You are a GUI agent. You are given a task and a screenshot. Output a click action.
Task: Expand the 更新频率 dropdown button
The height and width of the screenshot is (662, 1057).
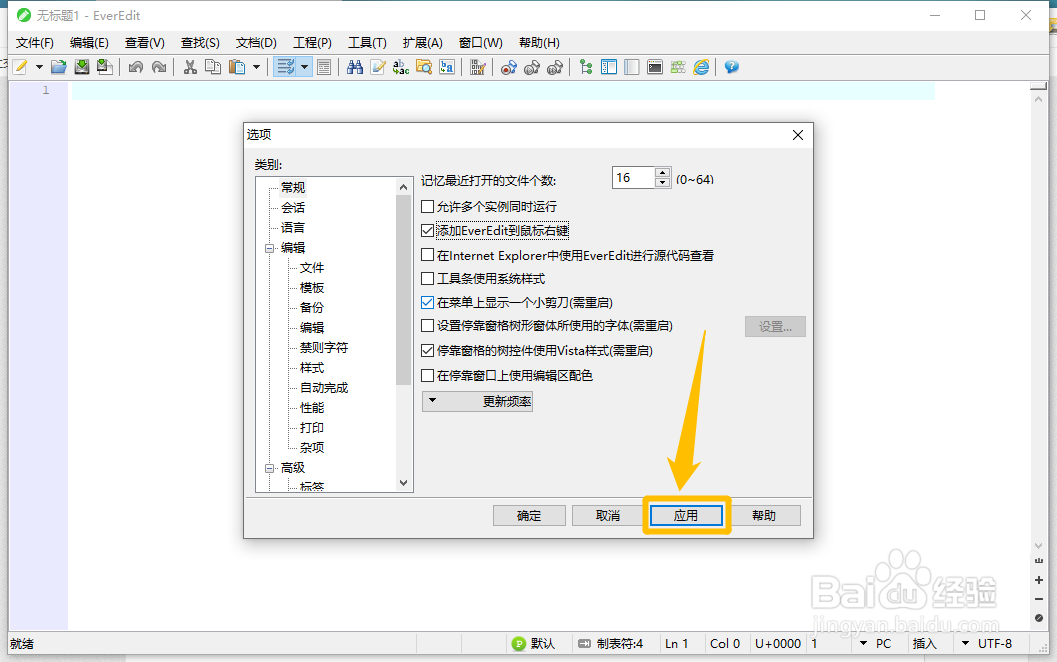[477, 401]
